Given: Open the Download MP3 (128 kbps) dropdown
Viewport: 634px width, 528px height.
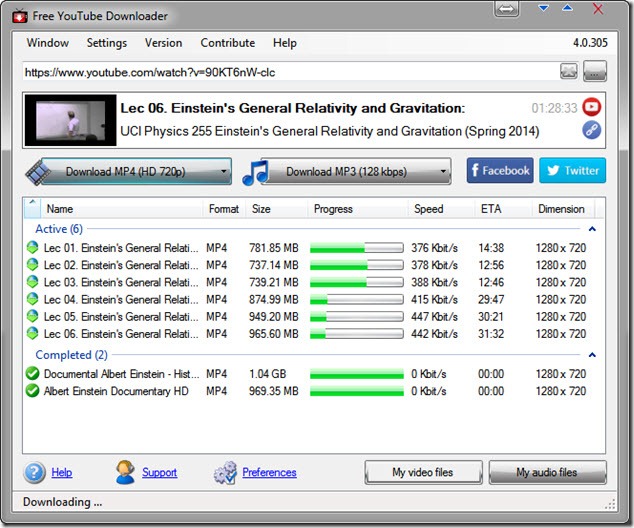Looking at the screenshot, I should [x=443, y=172].
